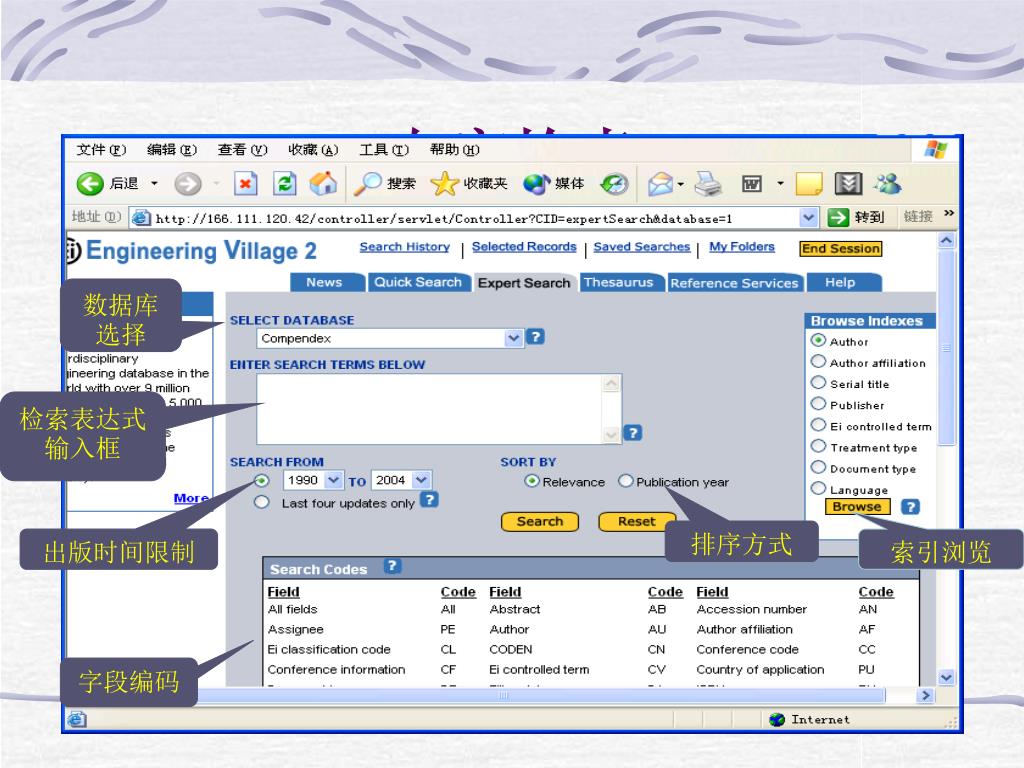Viewport: 1024px width, 768px height.
Task: Open the 1990 start year dropdown
Action: 333,481
